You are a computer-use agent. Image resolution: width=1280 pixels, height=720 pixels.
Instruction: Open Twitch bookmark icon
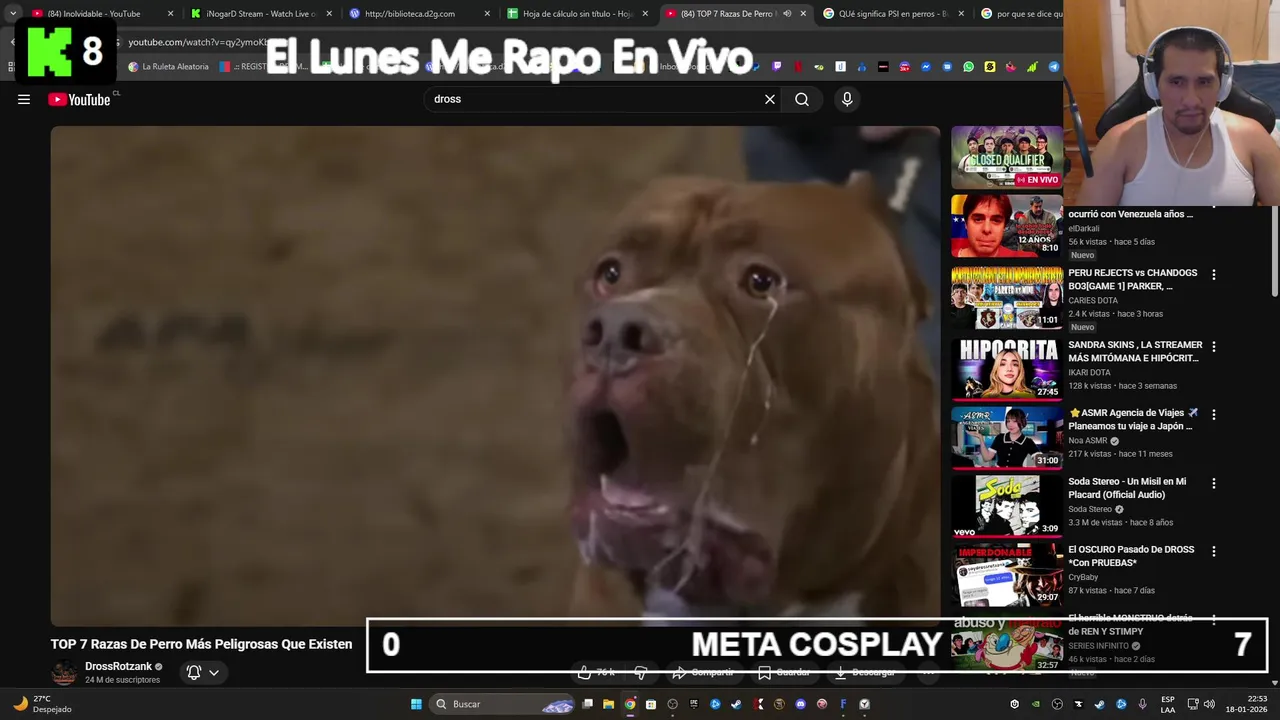click(x=776, y=67)
